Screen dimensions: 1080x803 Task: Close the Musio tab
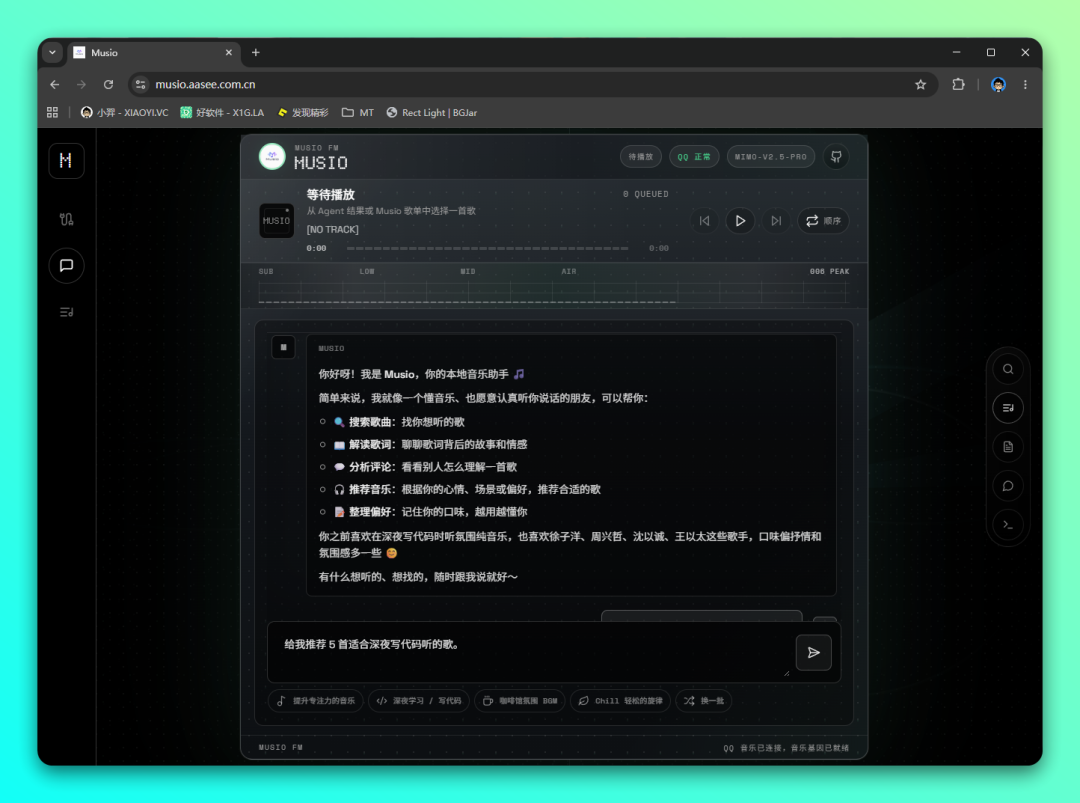pos(229,52)
